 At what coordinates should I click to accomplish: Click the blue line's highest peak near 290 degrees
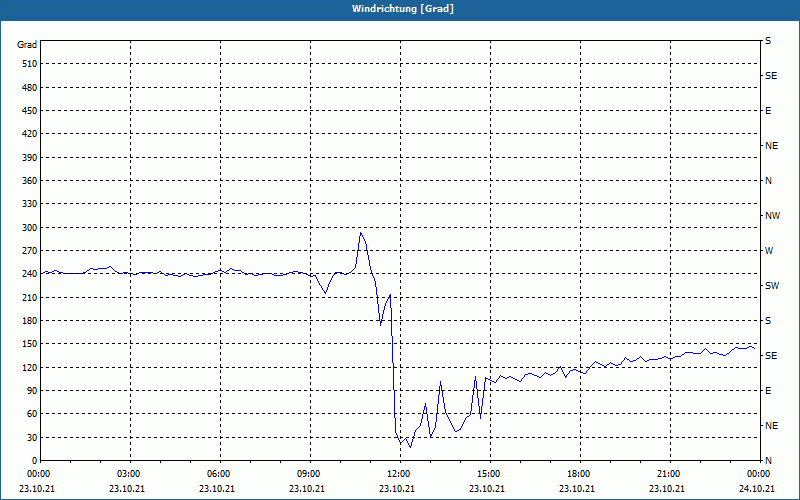(360, 233)
